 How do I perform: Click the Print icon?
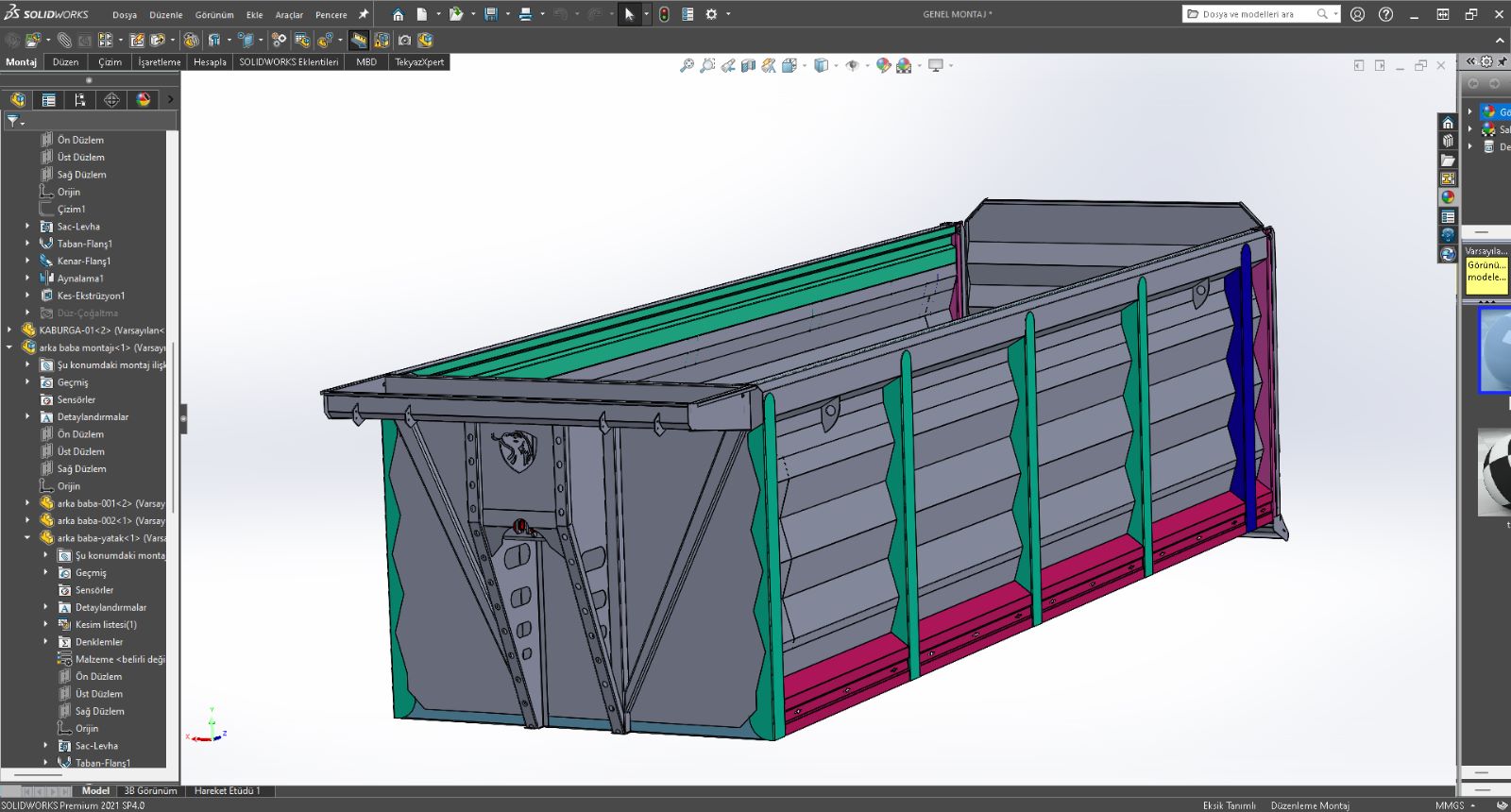coord(525,14)
